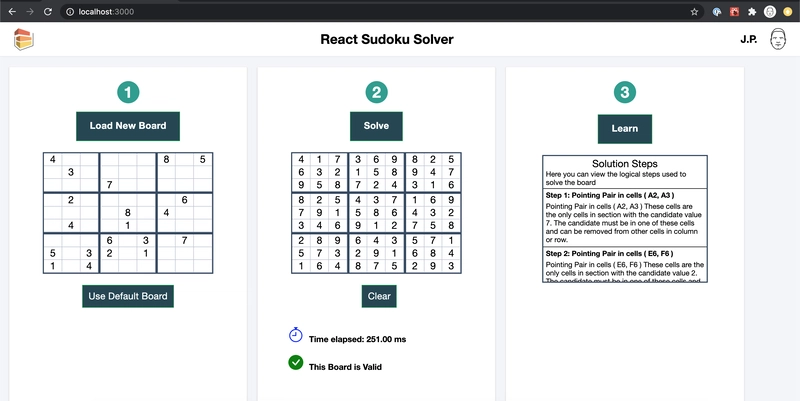Reload the localhost page
800x401 pixels.
pyautogui.click(x=48, y=12)
